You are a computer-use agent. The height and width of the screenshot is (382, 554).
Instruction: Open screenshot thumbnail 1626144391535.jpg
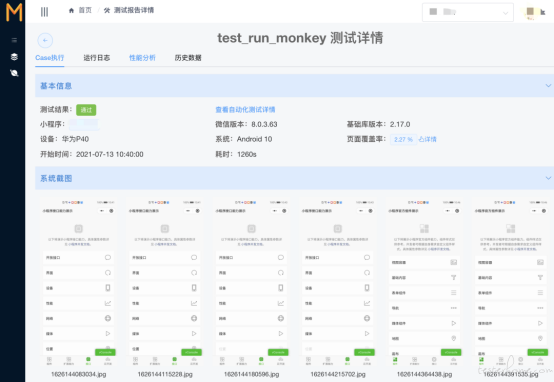coord(511,283)
